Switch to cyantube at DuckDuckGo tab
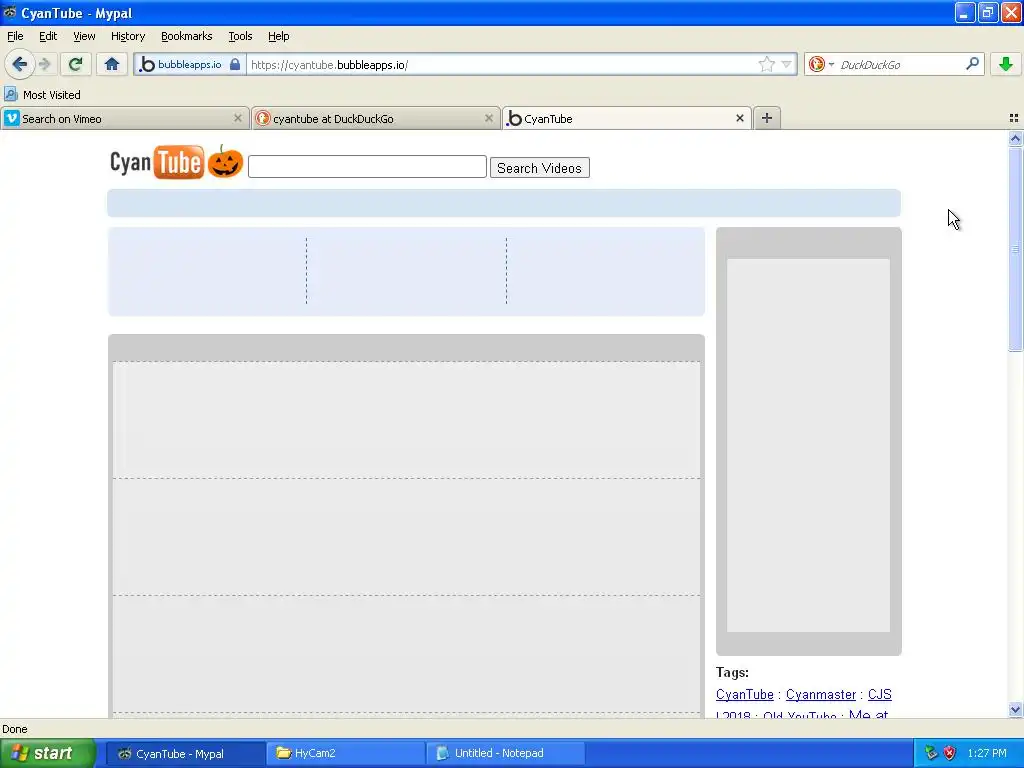This screenshot has width=1024, height=768. click(x=375, y=118)
